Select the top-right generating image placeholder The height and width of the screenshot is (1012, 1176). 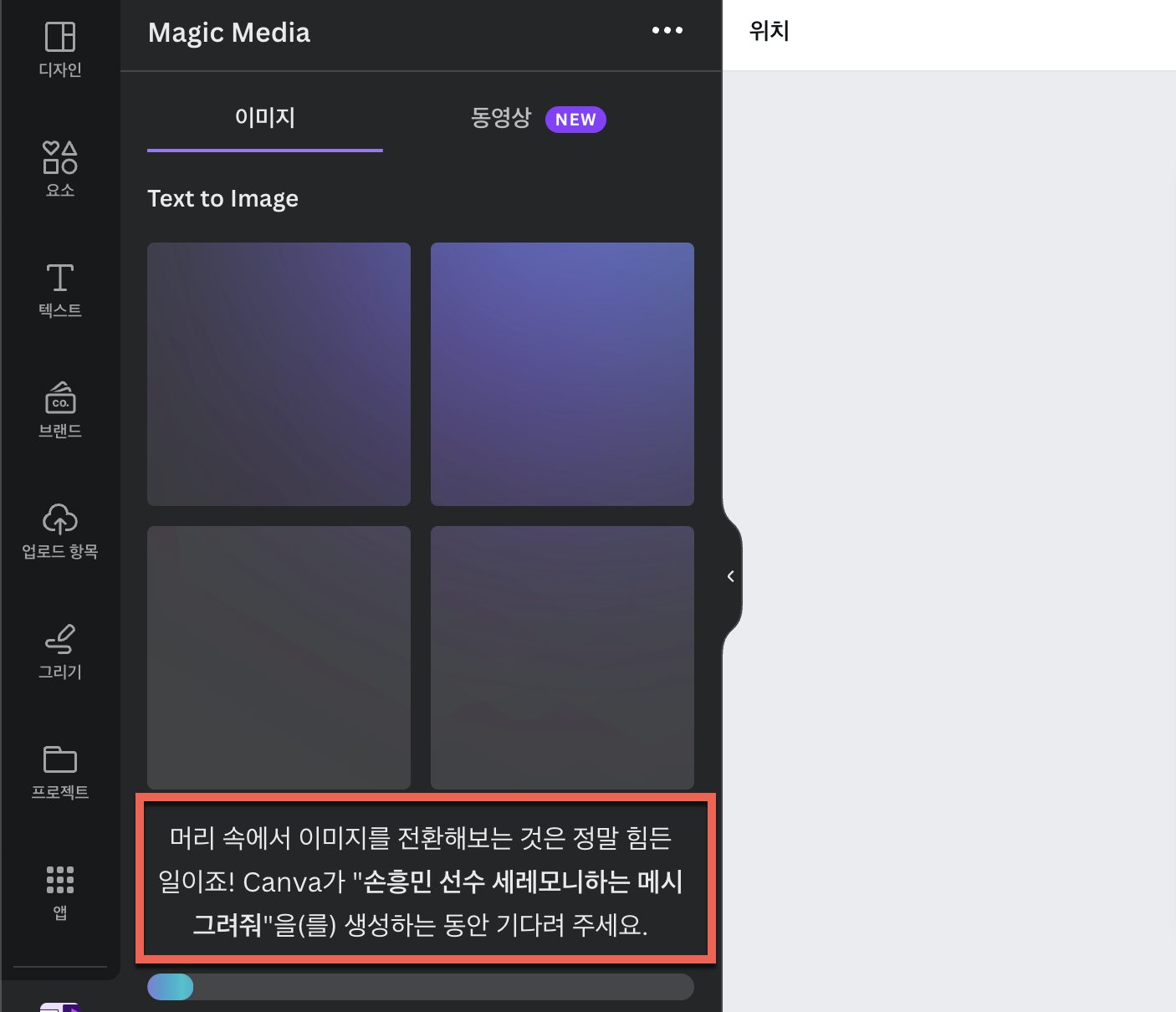pos(562,374)
